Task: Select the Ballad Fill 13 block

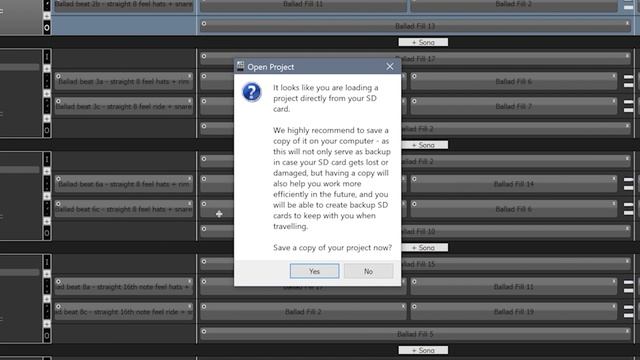Action: click(x=415, y=26)
